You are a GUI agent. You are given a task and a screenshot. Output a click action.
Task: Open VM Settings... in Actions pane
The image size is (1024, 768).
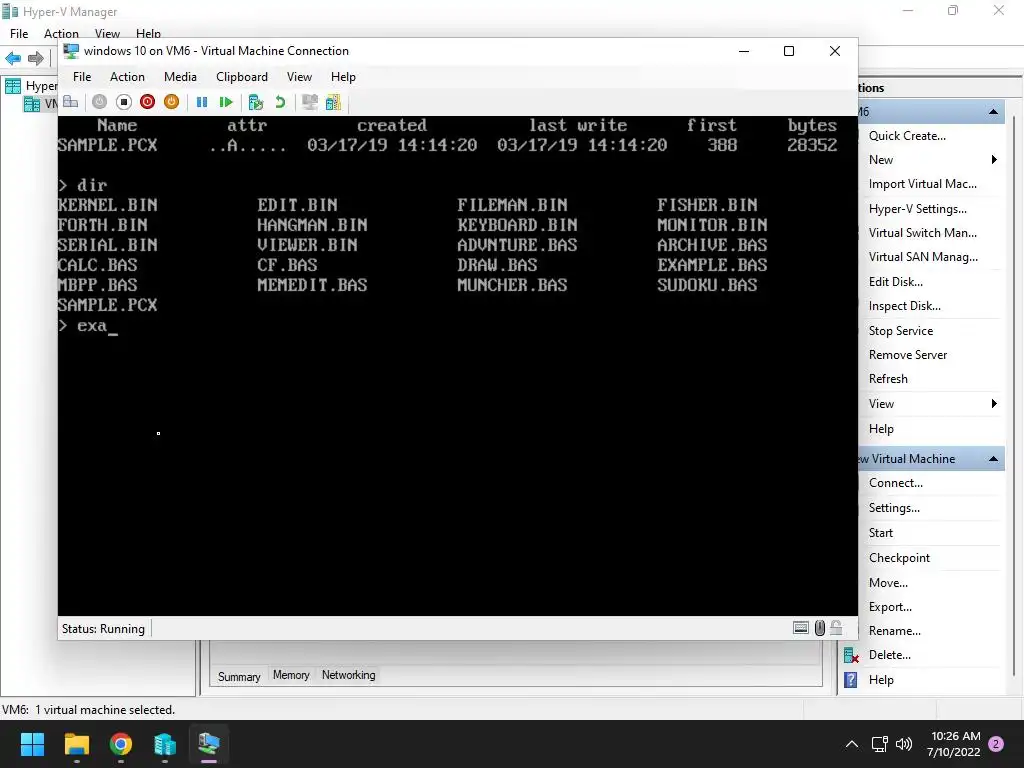coord(894,508)
